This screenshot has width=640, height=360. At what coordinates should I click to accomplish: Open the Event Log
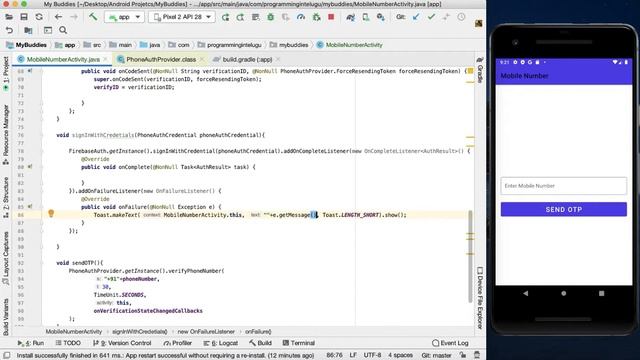(450, 343)
